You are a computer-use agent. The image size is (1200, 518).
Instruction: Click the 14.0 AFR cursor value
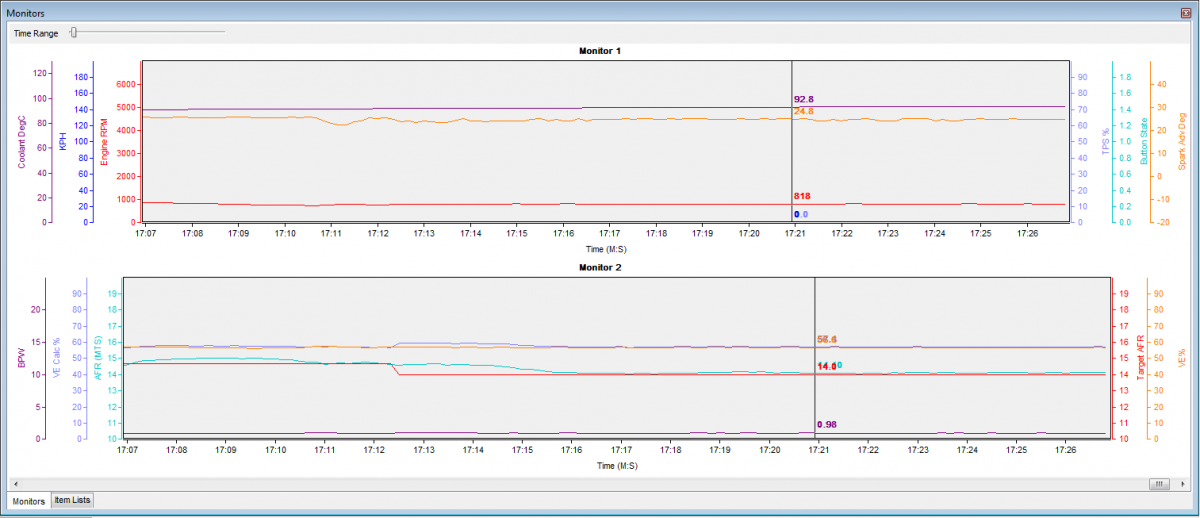pyautogui.click(x=827, y=366)
